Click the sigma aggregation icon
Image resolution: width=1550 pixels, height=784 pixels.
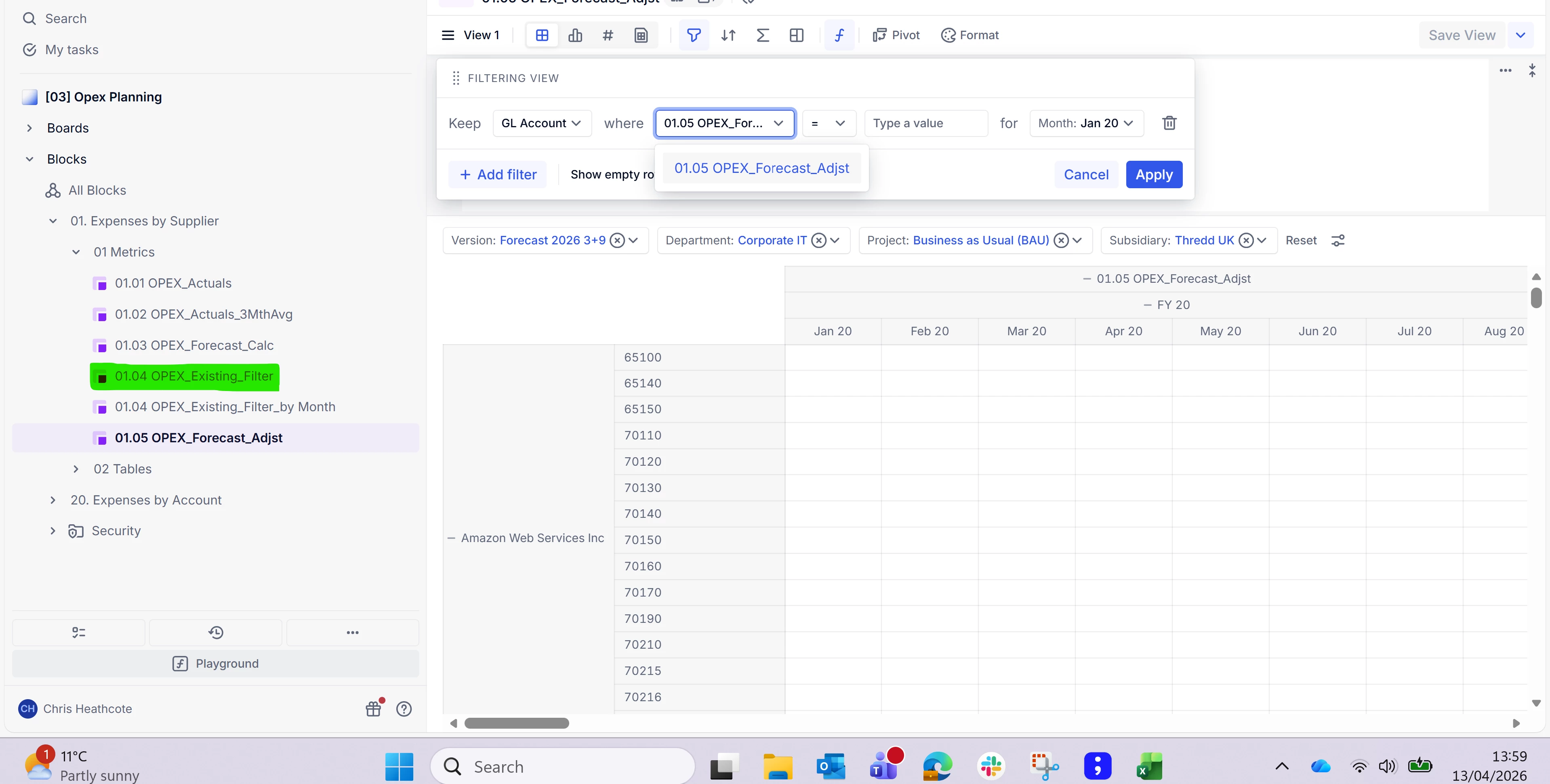tap(762, 36)
